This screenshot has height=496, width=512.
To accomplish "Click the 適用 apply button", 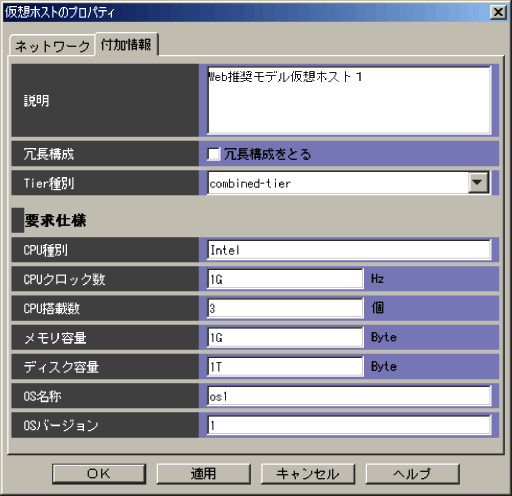I will [x=203, y=474].
